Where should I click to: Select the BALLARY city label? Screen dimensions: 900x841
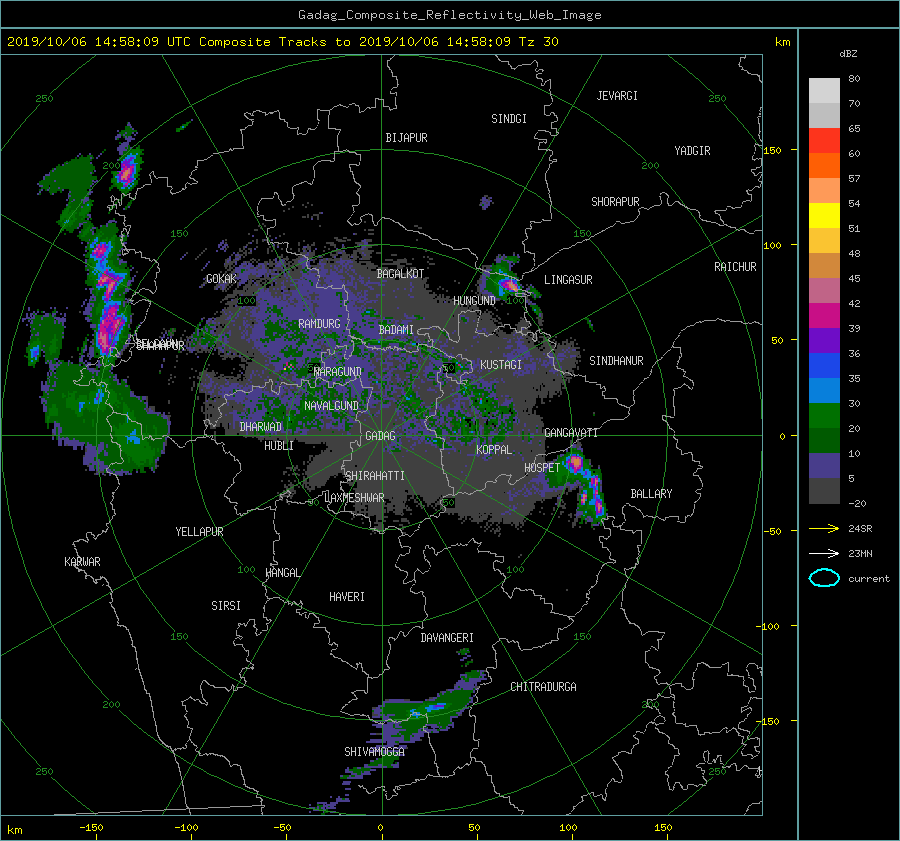point(651,494)
